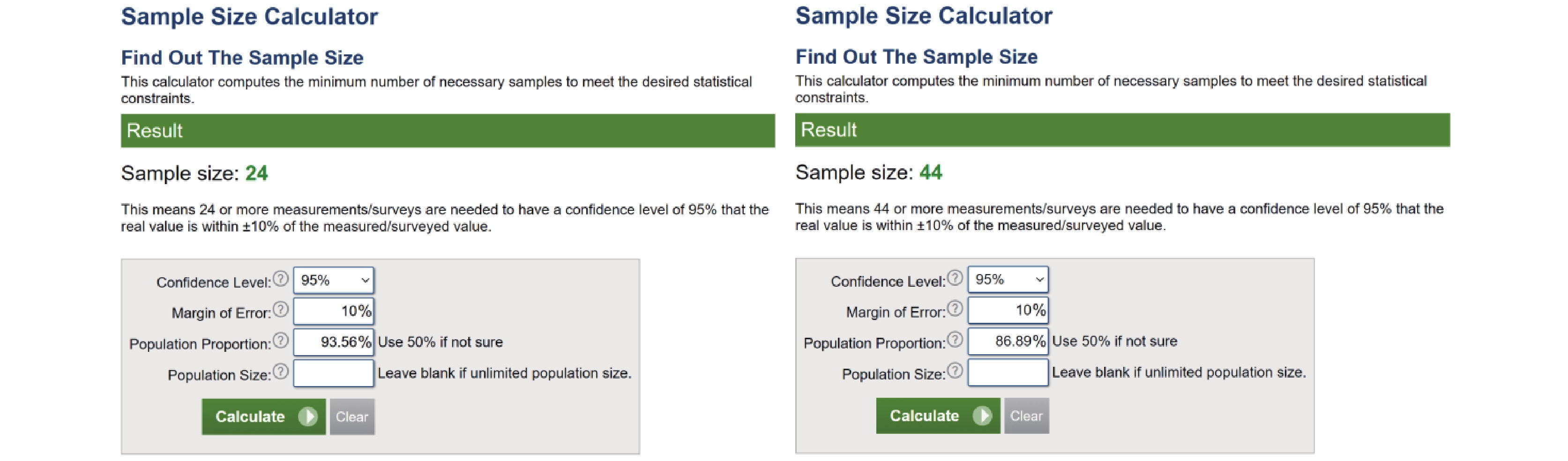Image resolution: width=1568 pixels, height=461 pixels.
Task: Click Calculate button in the left calculator
Action: coord(263,416)
